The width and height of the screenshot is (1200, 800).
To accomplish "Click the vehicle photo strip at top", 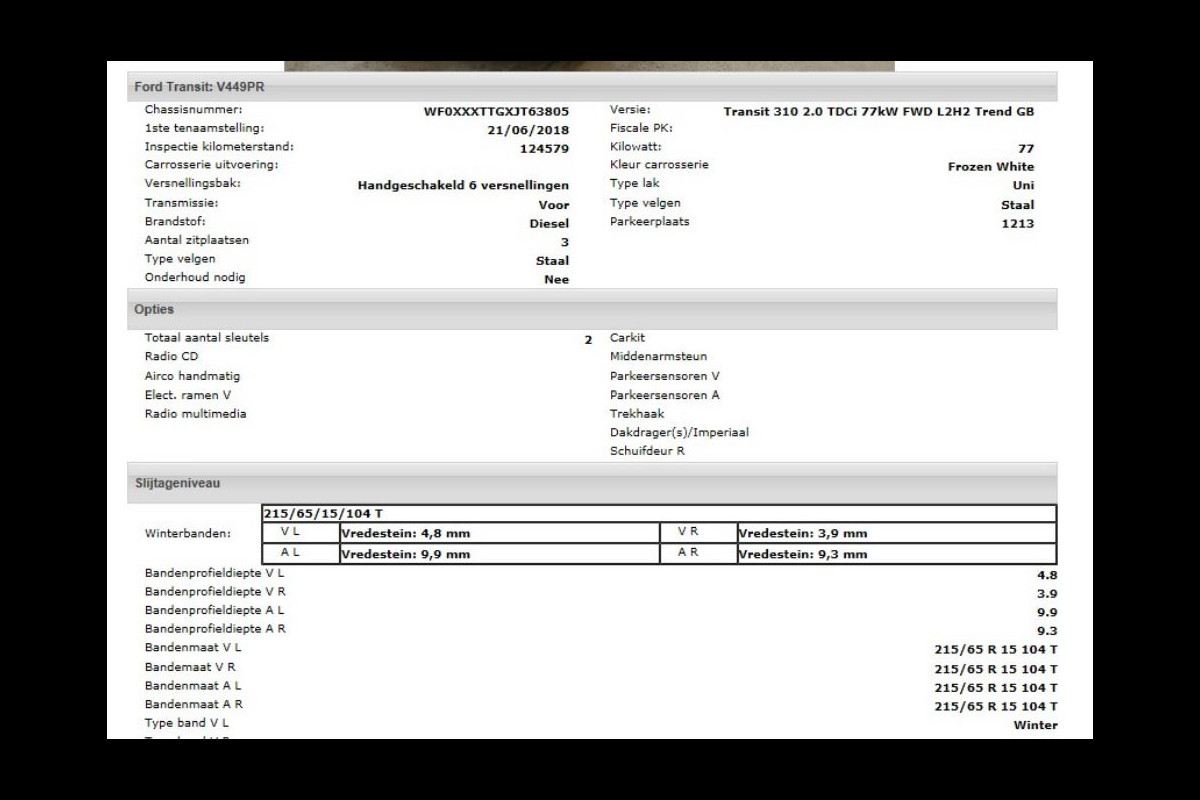I will 589,66.
